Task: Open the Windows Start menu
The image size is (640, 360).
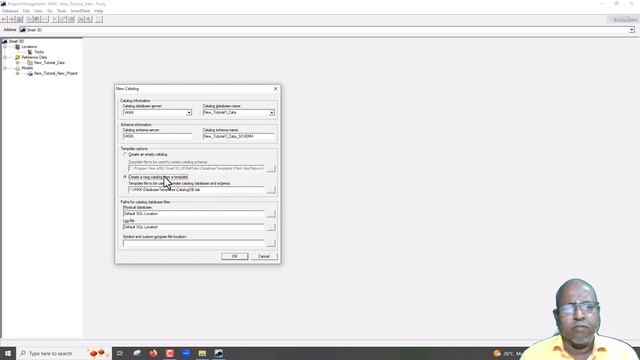Action: coord(7,353)
